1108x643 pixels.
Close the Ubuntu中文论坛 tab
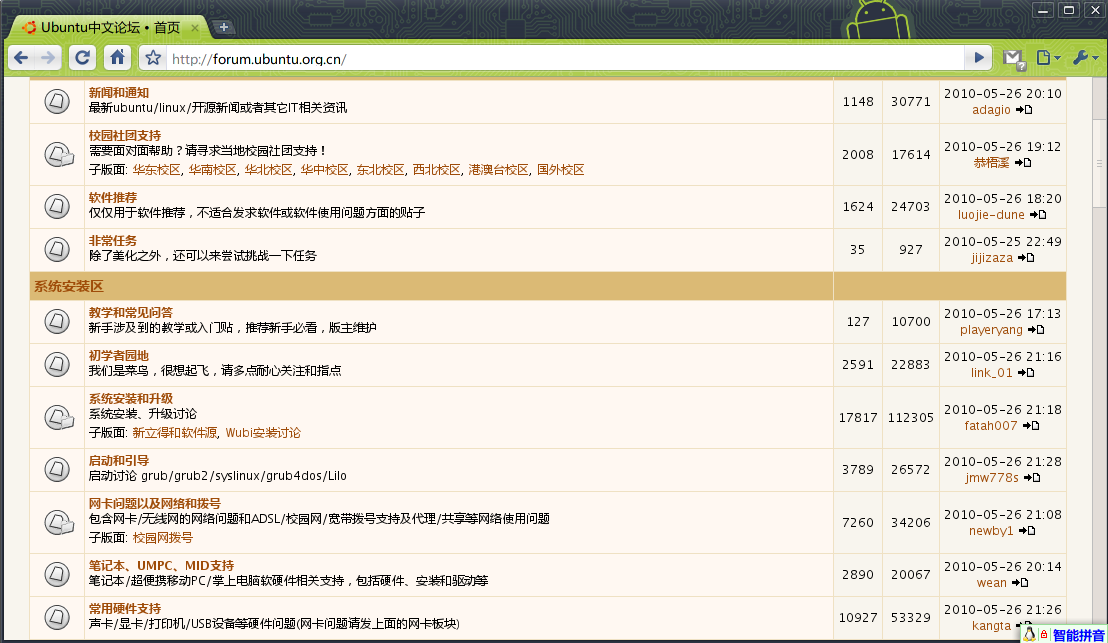click(195, 28)
